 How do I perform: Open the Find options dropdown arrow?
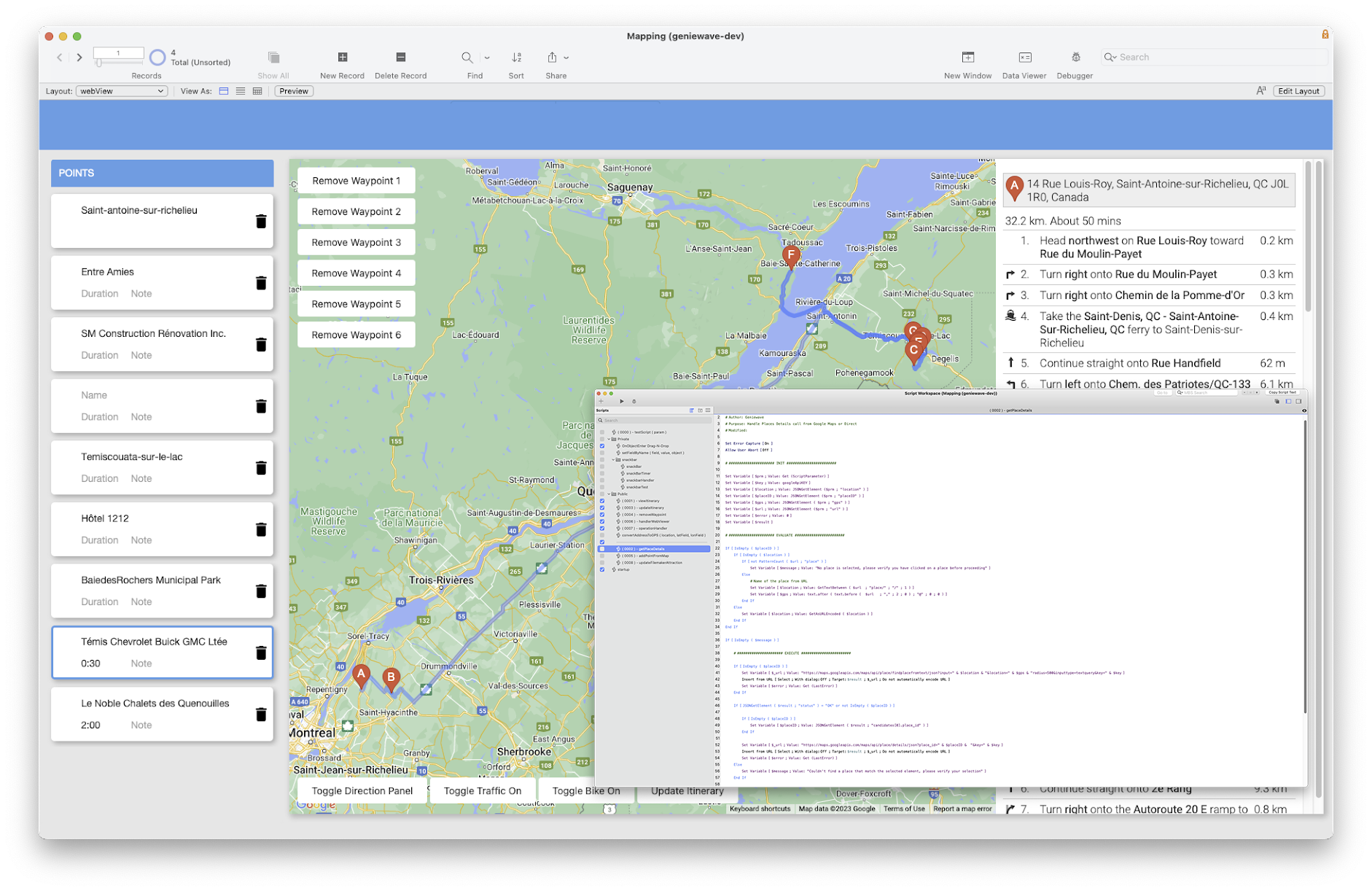[487, 57]
